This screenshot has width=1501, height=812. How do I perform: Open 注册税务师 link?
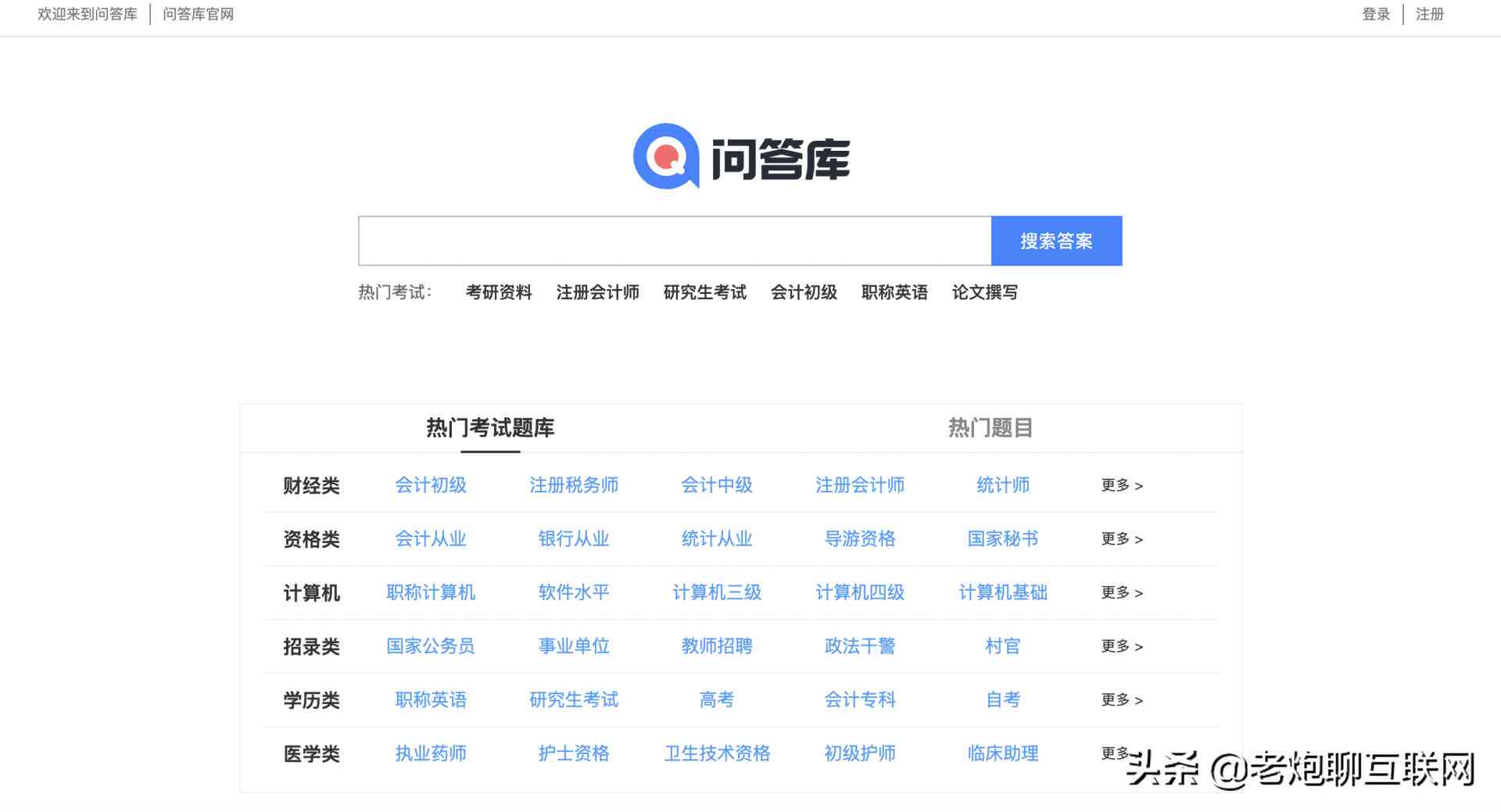click(574, 485)
